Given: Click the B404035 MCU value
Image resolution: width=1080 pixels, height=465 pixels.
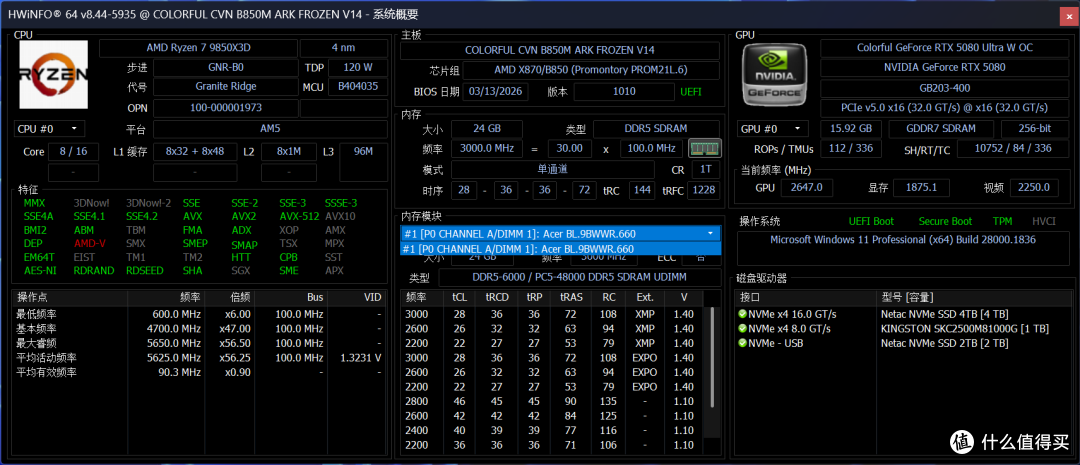Looking at the screenshot, I should 358,87.
